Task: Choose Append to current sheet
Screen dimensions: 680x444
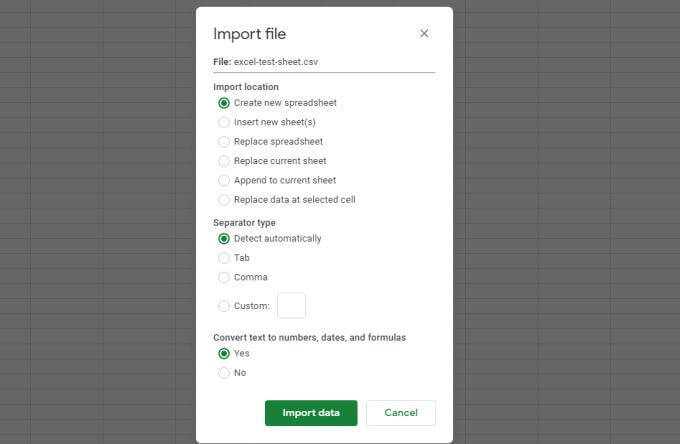Action: pos(224,181)
